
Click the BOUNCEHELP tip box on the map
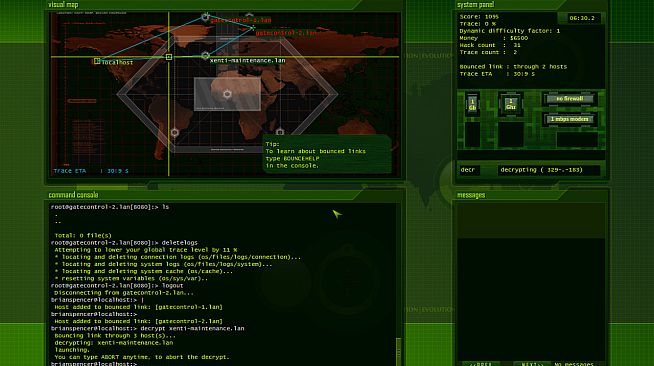[327, 154]
